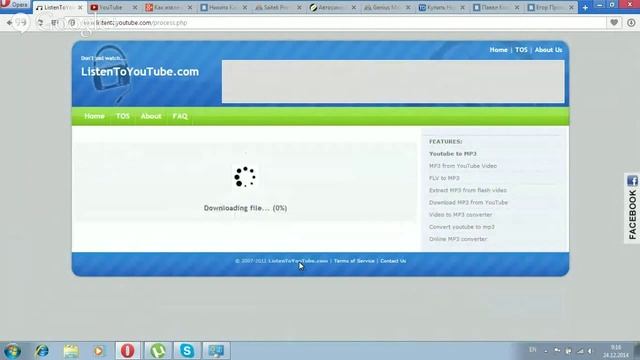Open the monitor-icon app in taskbar

coord(216,351)
